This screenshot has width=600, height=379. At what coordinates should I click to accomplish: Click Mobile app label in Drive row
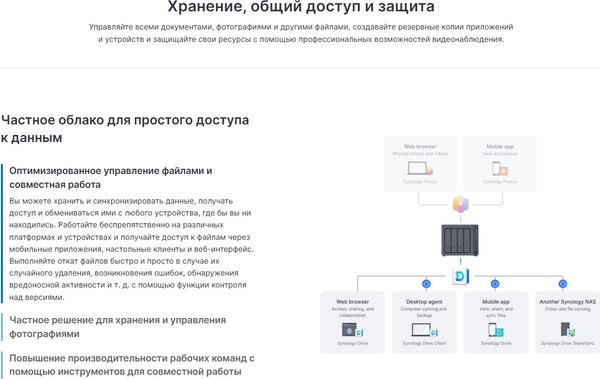coord(496,302)
